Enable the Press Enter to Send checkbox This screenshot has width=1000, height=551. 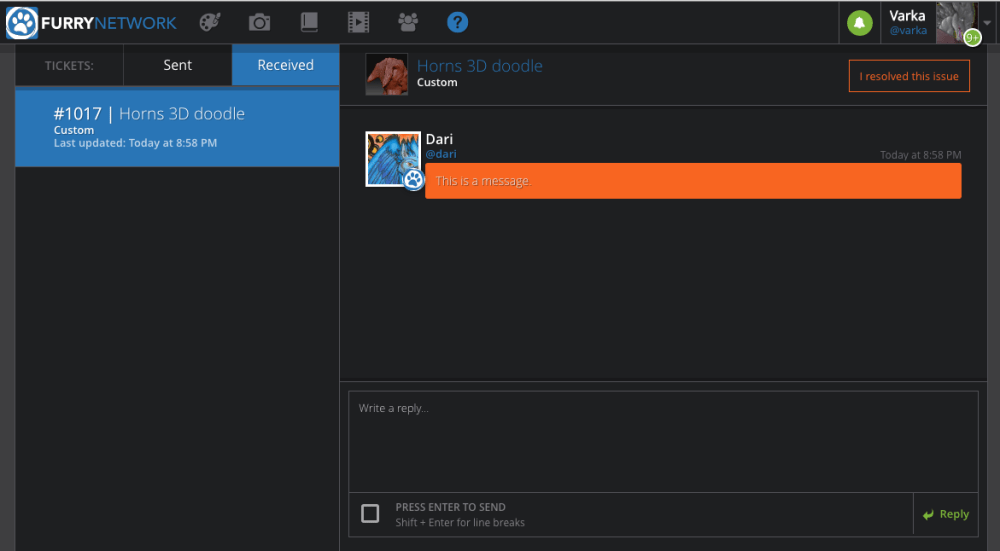click(x=370, y=513)
